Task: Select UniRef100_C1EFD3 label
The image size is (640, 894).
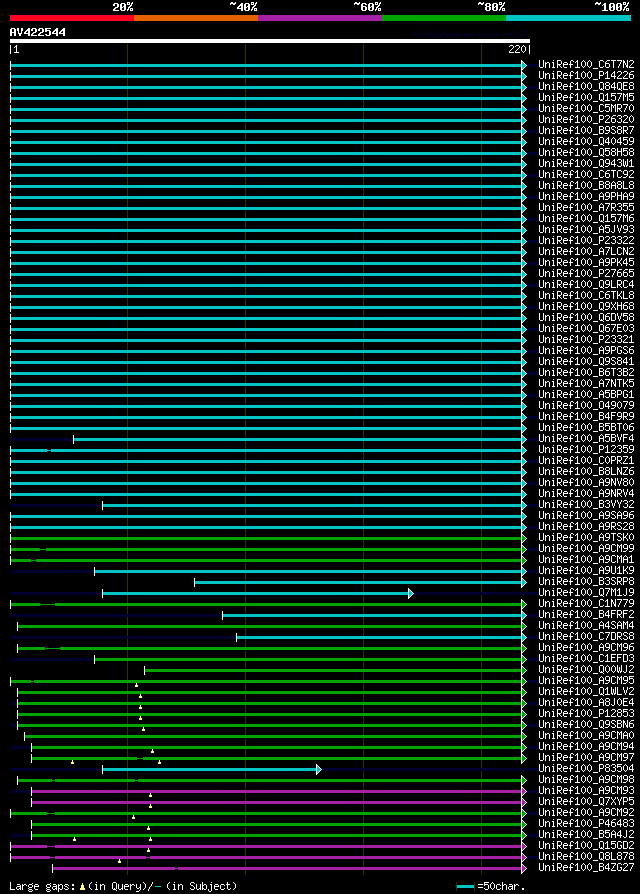Action: point(586,659)
